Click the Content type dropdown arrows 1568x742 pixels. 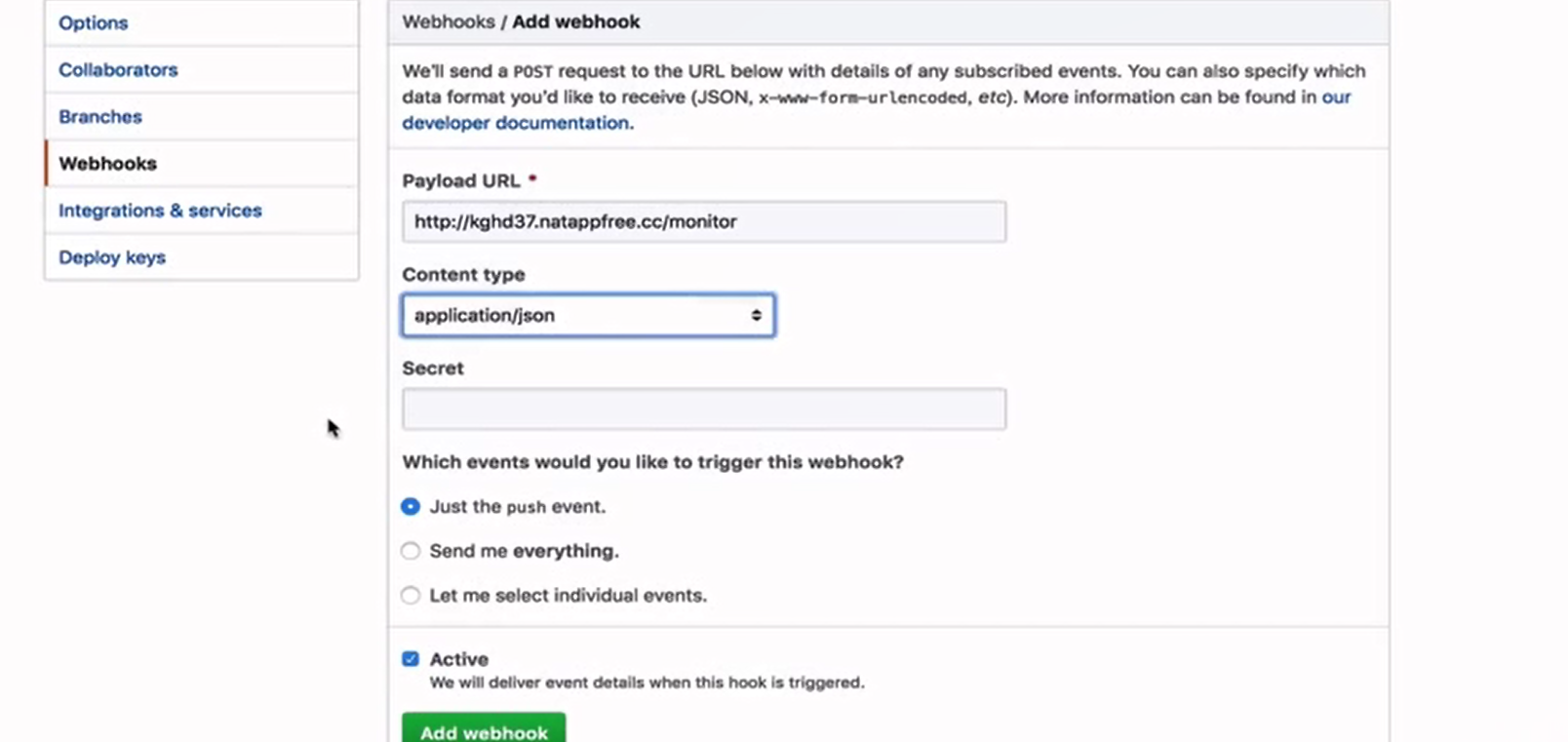point(756,315)
